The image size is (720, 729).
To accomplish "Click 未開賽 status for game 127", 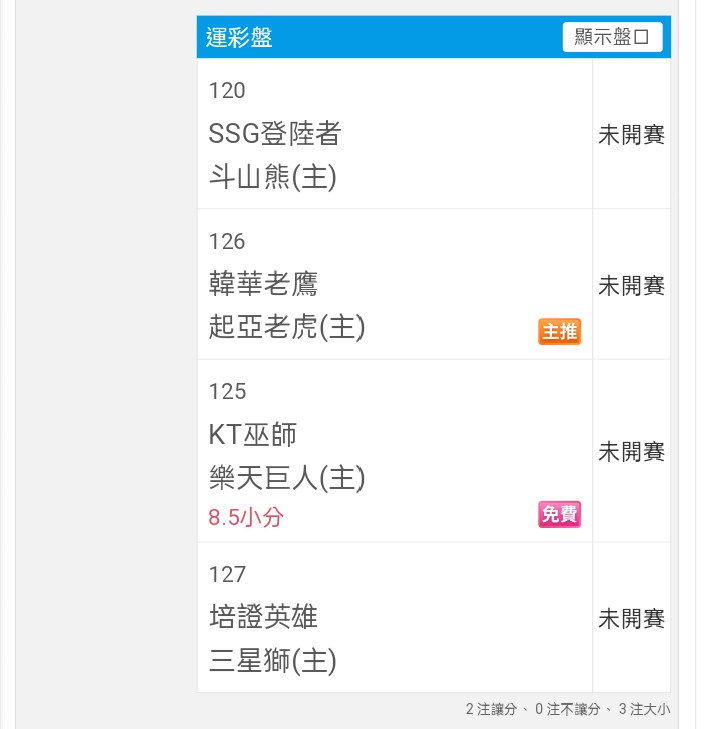I will [x=631, y=619].
